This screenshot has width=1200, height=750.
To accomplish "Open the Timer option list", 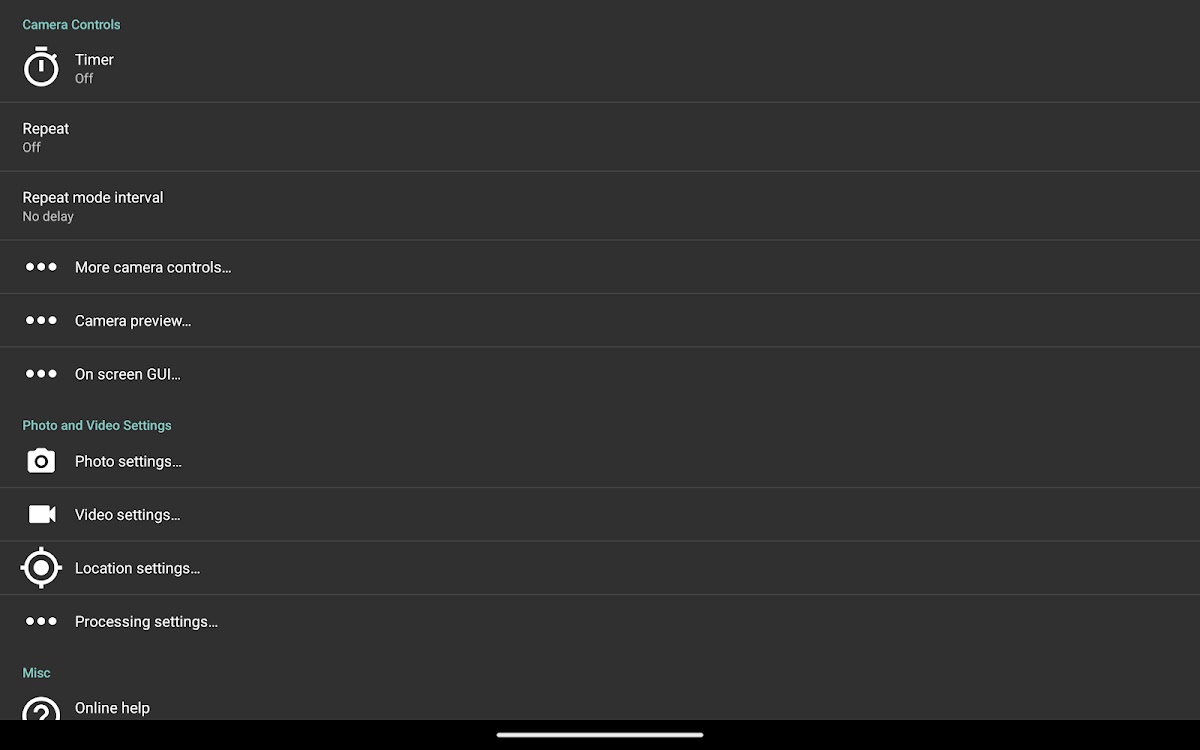I will 600,67.
